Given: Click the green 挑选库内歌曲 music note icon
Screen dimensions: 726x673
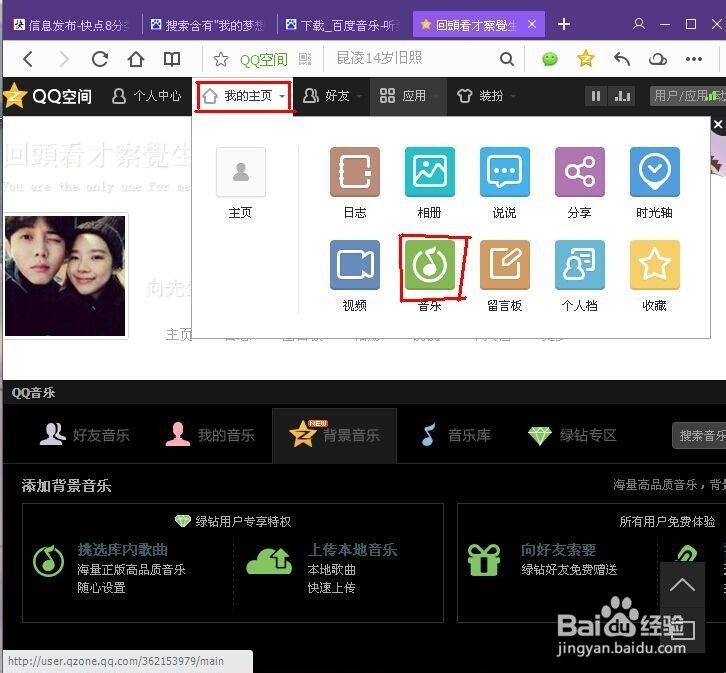Looking at the screenshot, I should pyautogui.click(x=49, y=561).
